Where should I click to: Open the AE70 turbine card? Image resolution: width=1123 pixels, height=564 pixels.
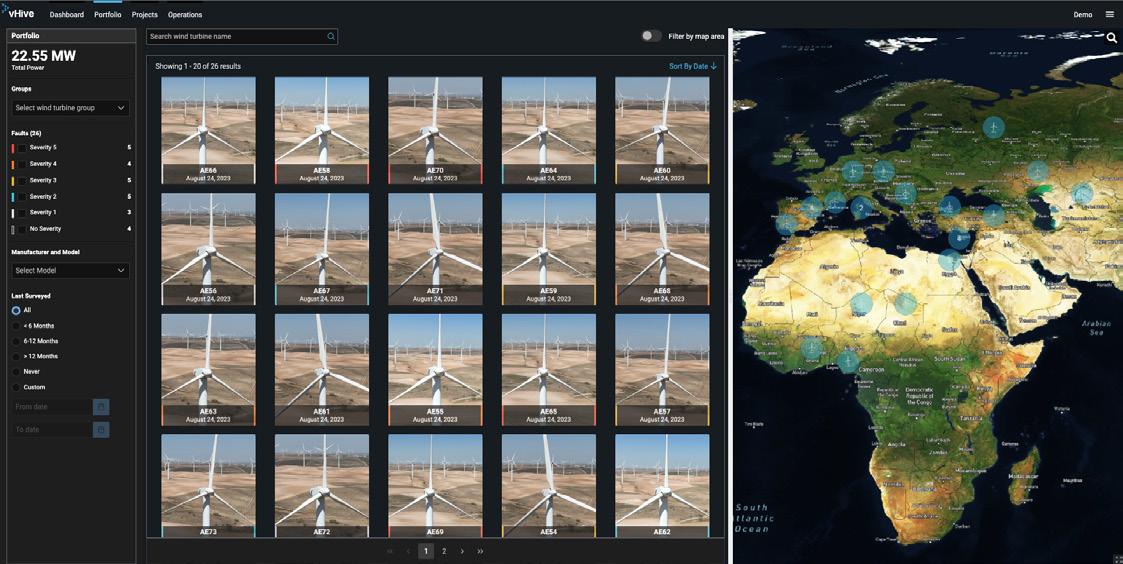click(x=435, y=130)
